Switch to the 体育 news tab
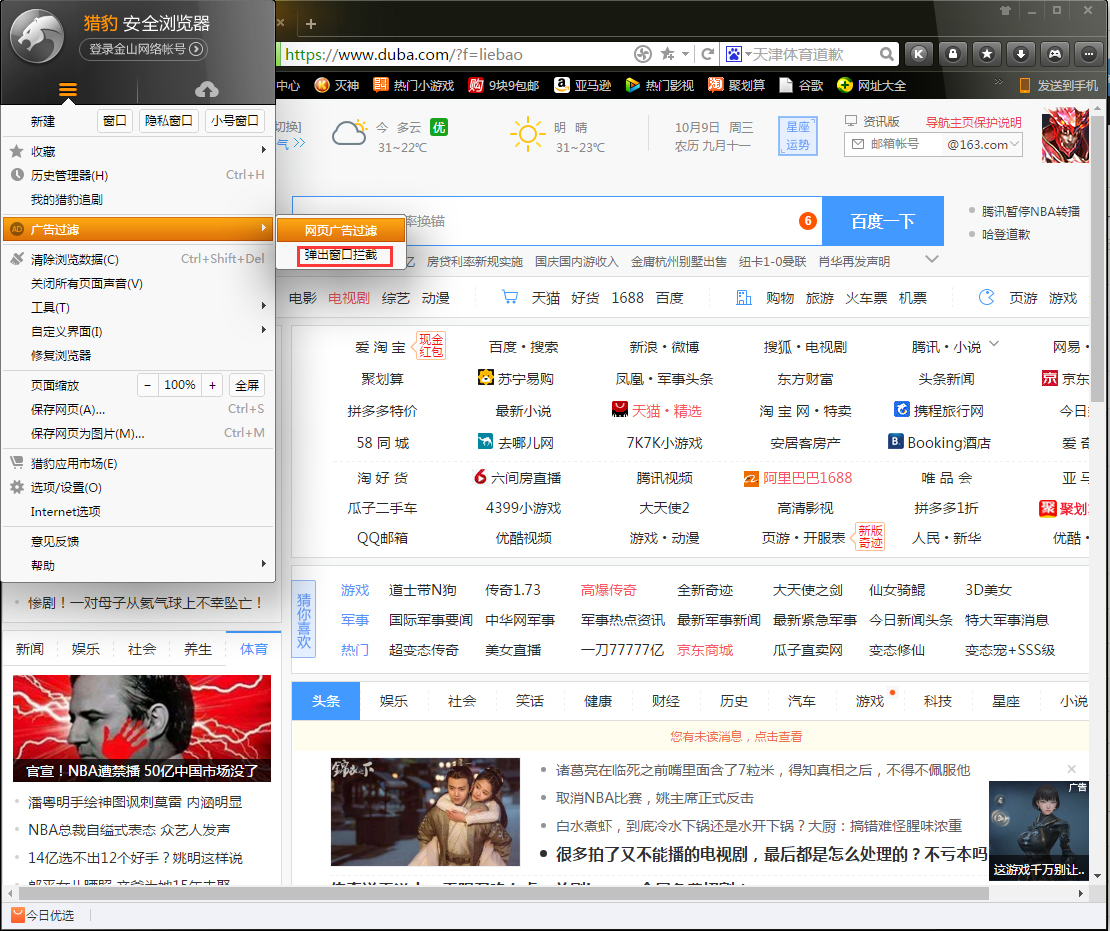Screen dimensions: 1110x931 click(x=253, y=648)
